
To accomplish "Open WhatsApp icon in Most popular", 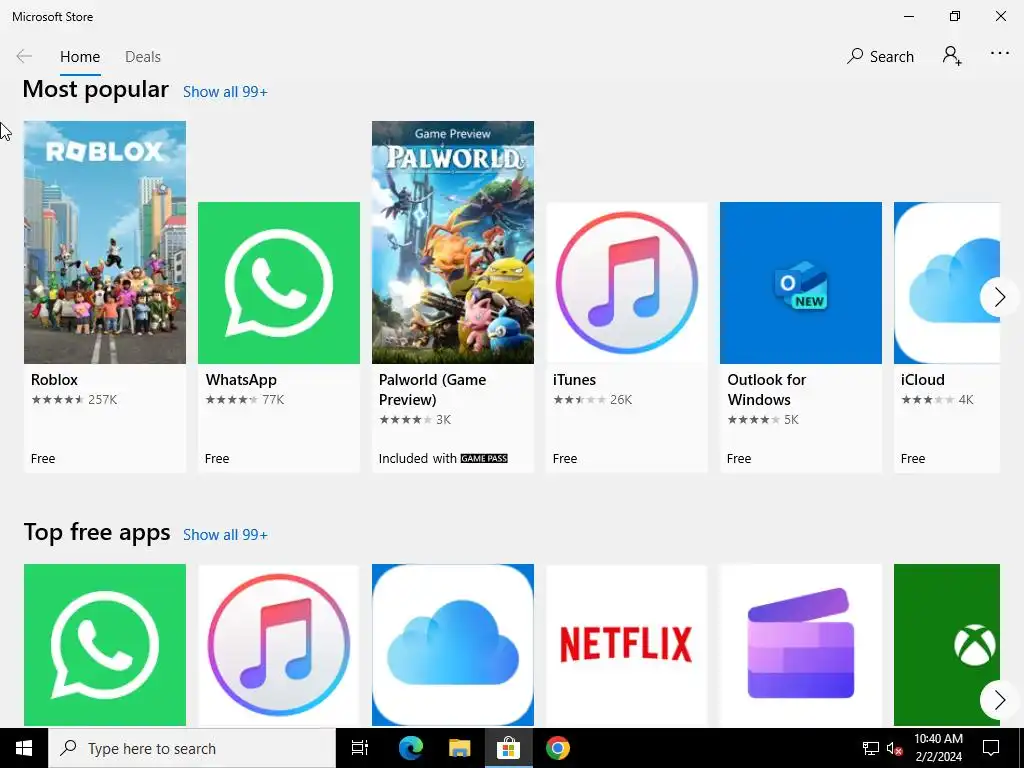I will coord(279,283).
